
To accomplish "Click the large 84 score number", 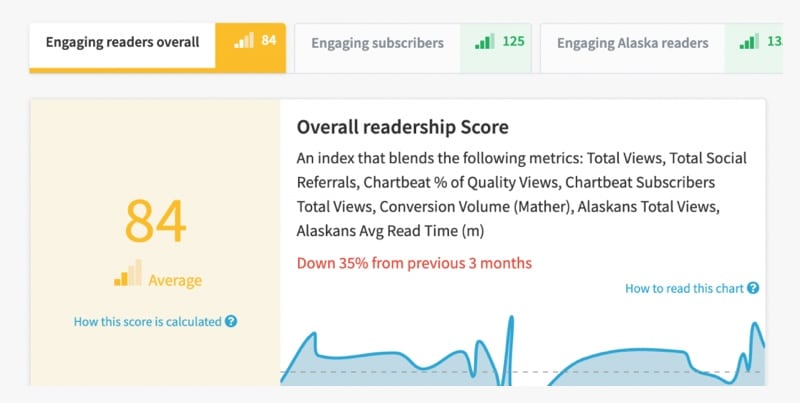I will pyautogui.click(x=156, y=221).
